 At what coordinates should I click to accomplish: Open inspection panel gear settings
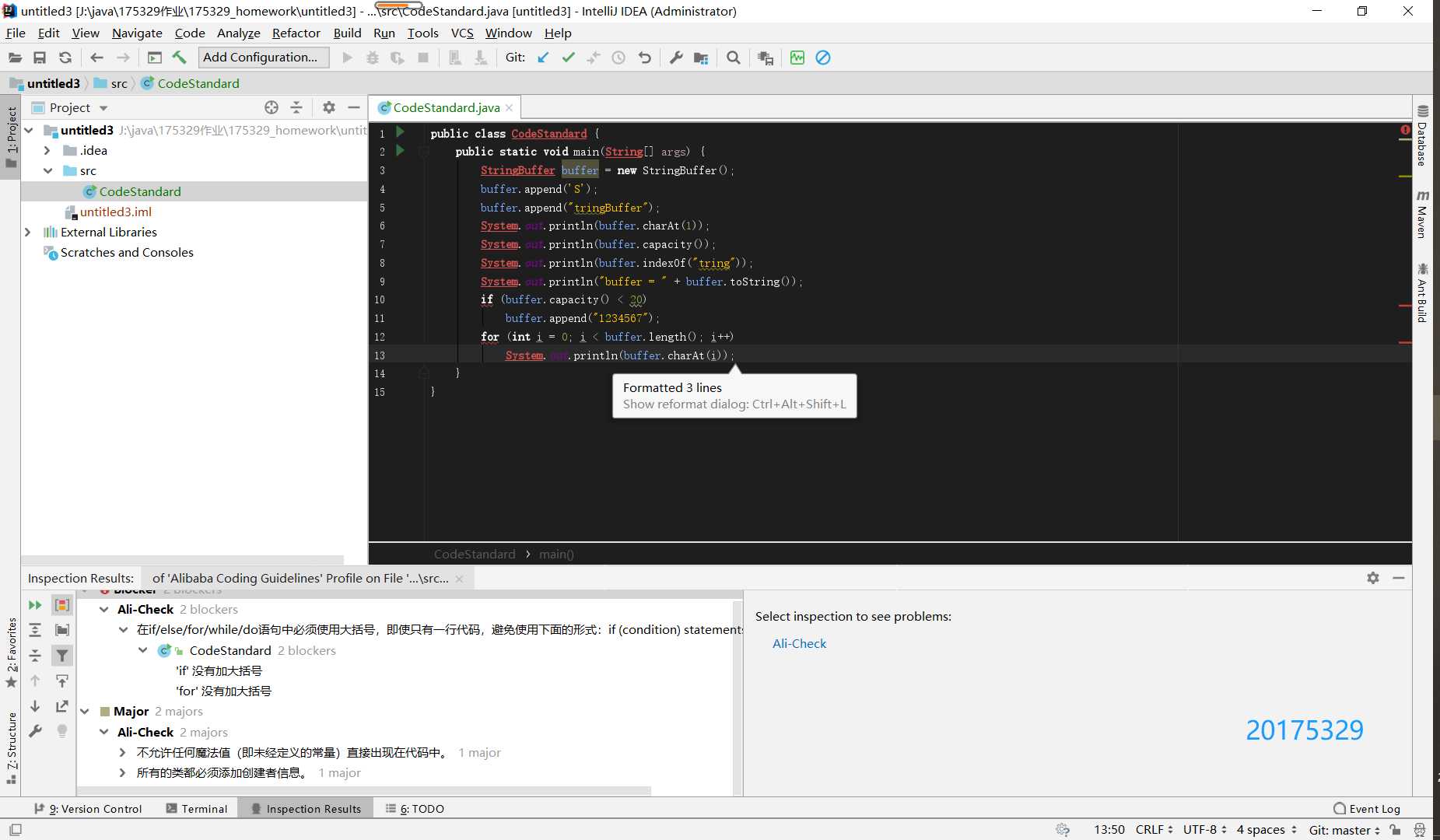(1373, 578)
